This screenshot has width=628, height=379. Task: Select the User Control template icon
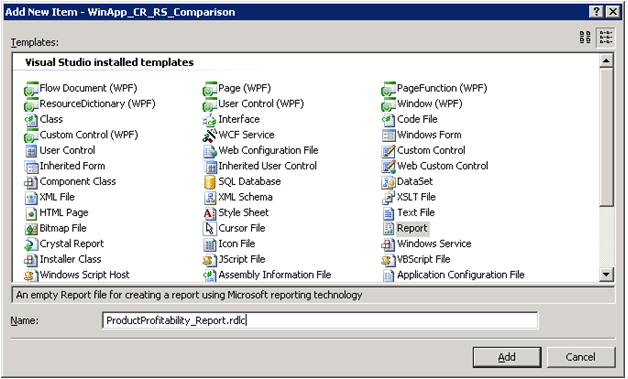pyautogui.click(x=31, y=151)
